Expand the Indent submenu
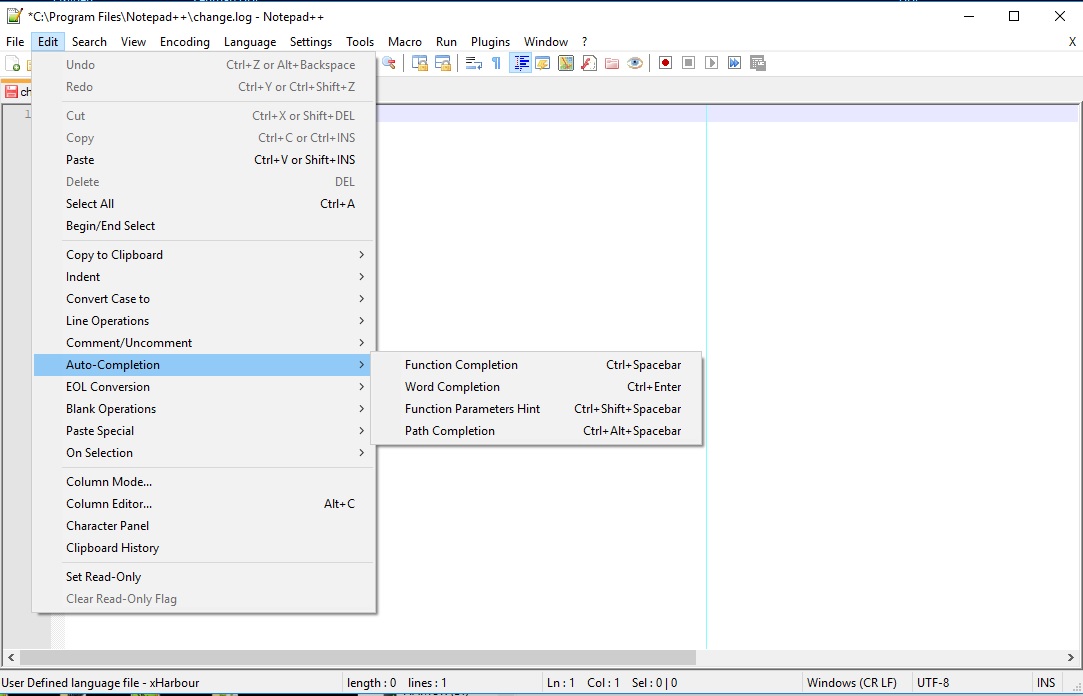This screenshot has height=696, width=1083. click(x=204, y=277)
